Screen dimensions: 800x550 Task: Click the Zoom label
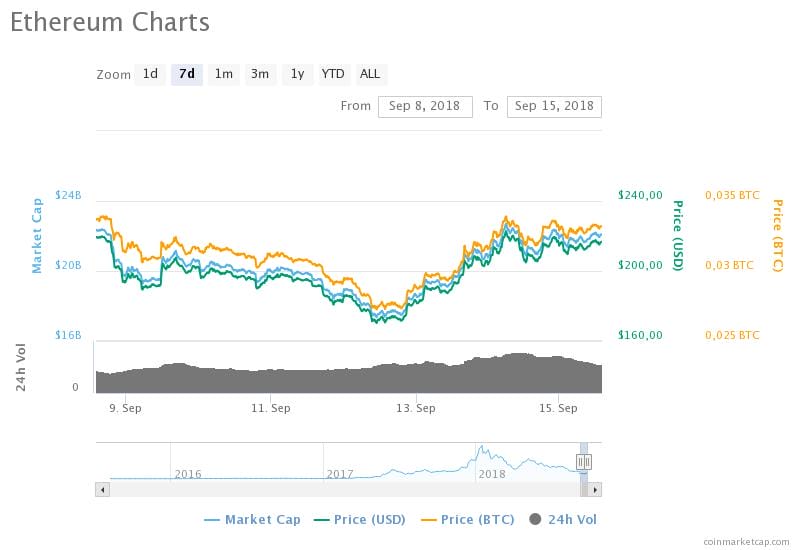pos(113,75)
